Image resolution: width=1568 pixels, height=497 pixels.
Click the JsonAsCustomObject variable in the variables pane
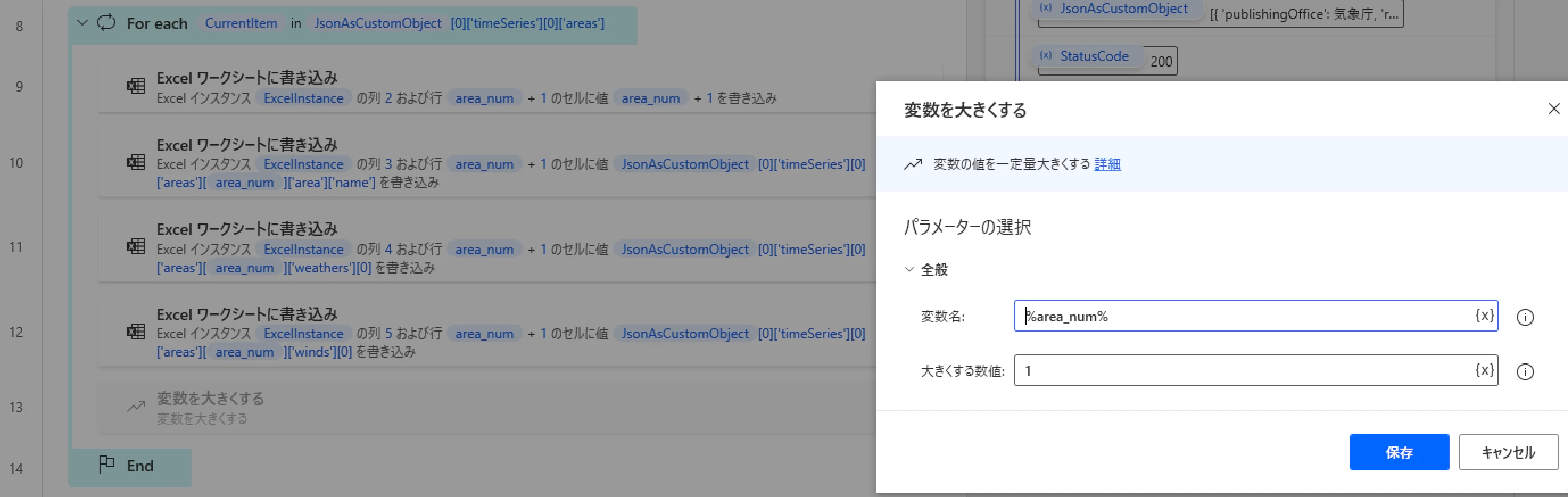tap(1124, 8)
